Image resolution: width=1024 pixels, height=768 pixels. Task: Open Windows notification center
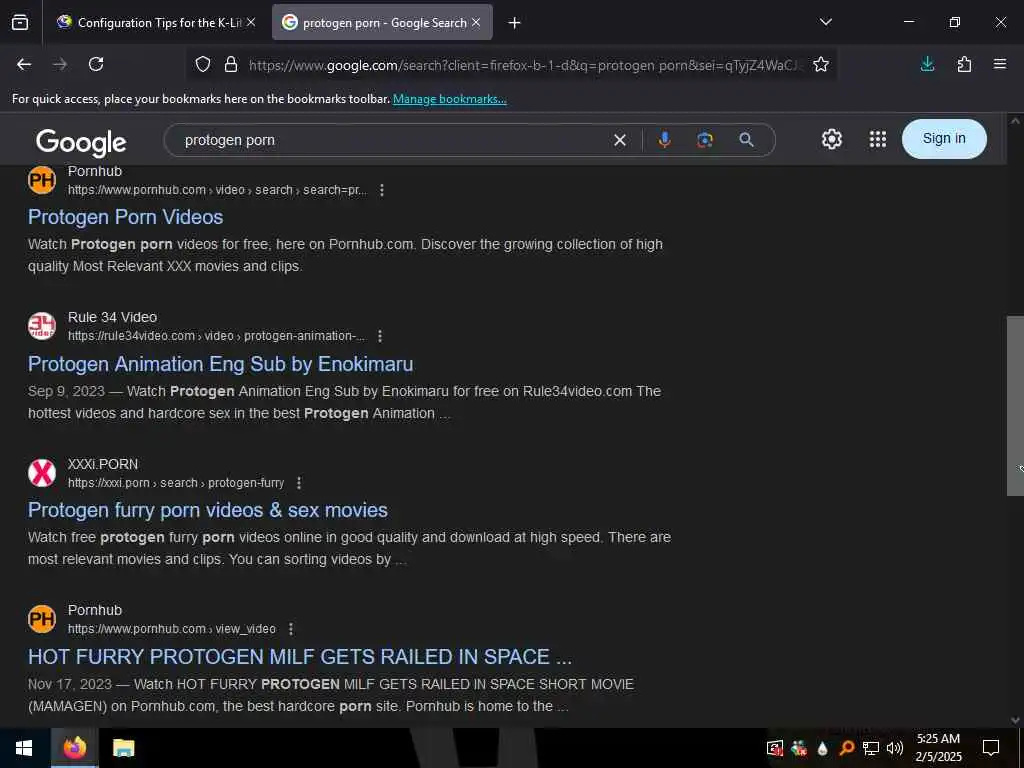coord(991,748)
